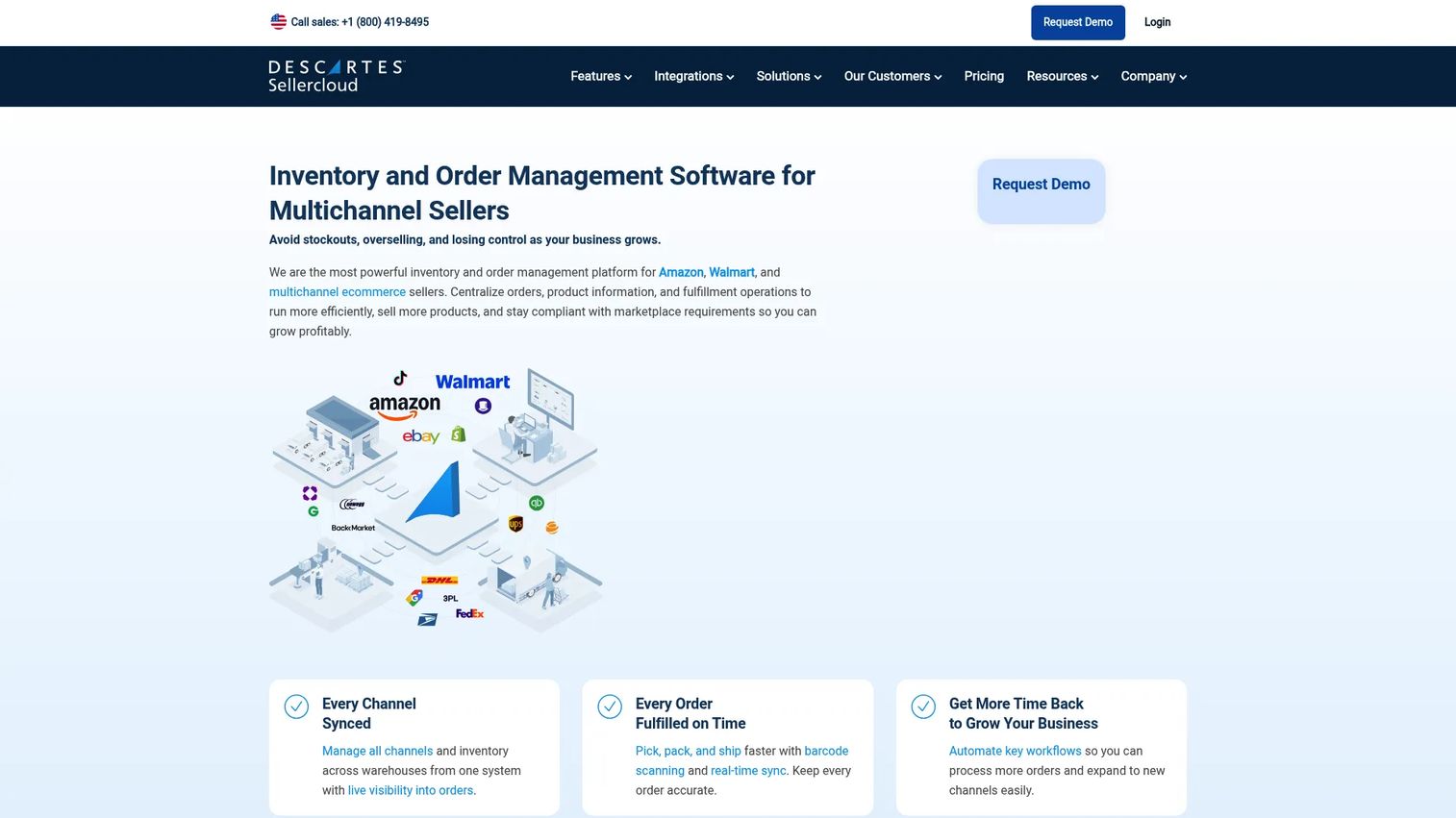Image resolution: width=1456 pixels, height=818 pixels.
Task: Click the FedEx logo in the illustration
Action: pyautogui.click(x=469, y=613)
